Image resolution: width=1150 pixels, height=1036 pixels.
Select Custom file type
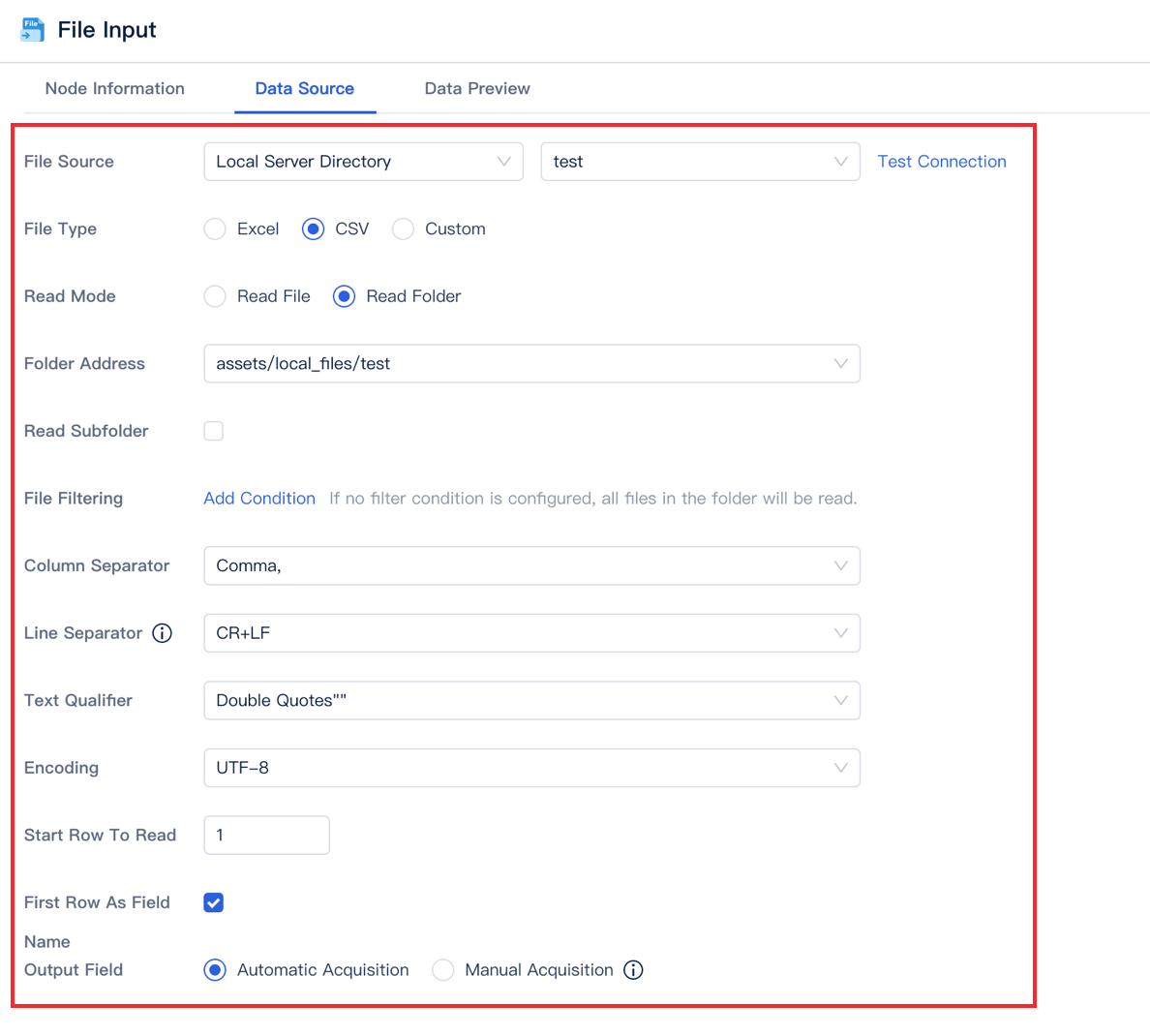point(403,229)
